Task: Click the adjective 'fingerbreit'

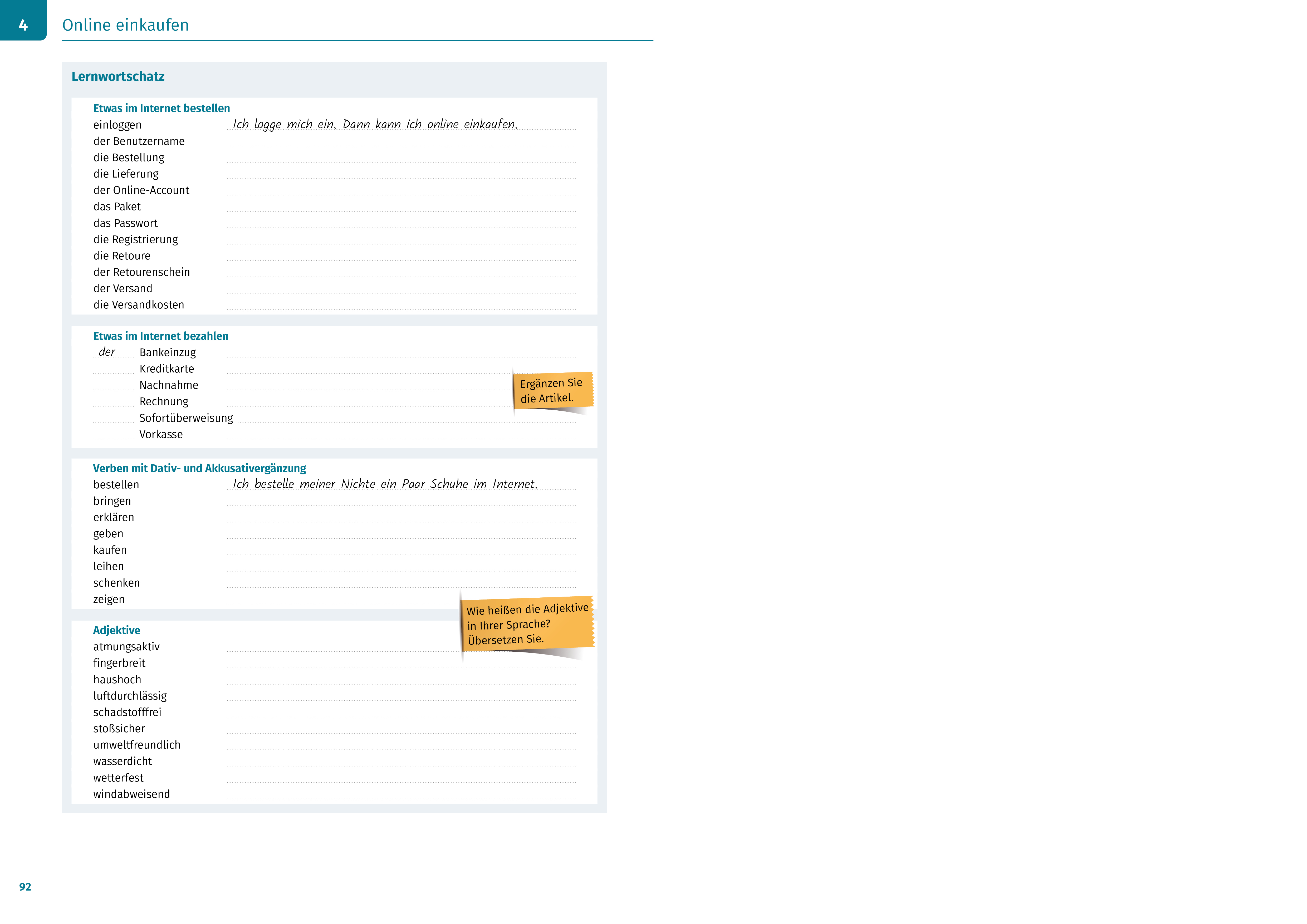Action: click(x=119, y=663)
